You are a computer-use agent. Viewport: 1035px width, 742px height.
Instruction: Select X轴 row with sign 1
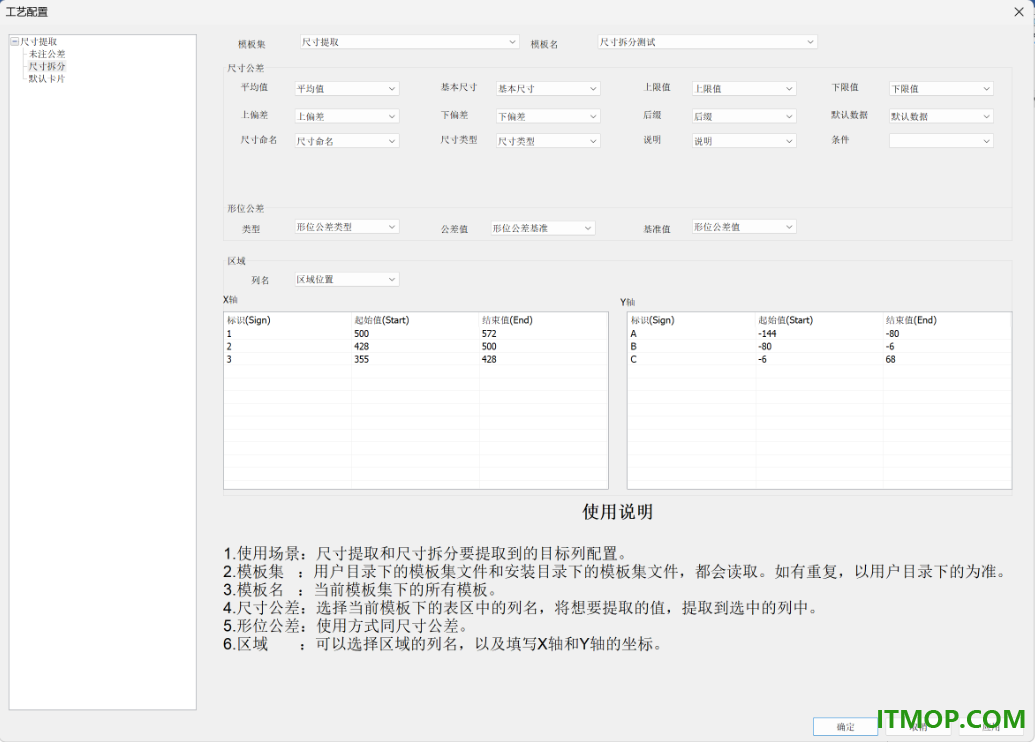(x=416, y=334)
